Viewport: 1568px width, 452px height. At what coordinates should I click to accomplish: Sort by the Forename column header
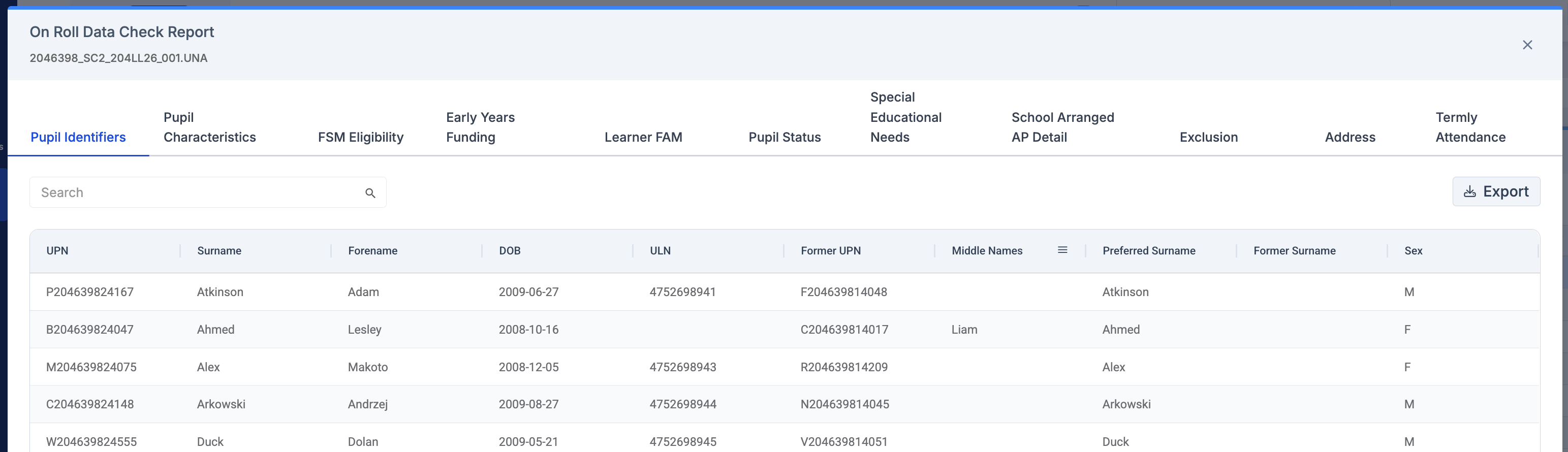372,251
